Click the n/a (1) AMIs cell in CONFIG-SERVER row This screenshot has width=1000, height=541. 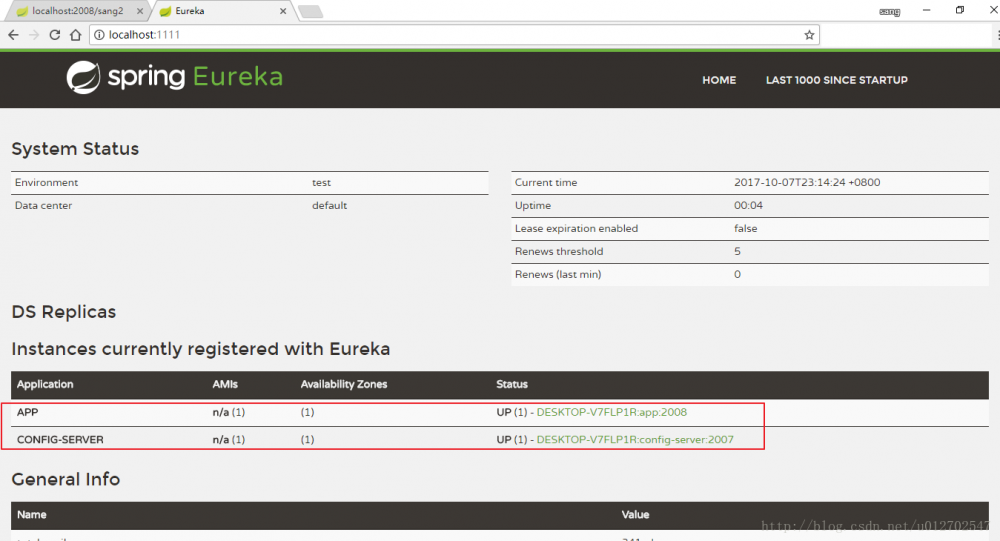pos(228,440)
